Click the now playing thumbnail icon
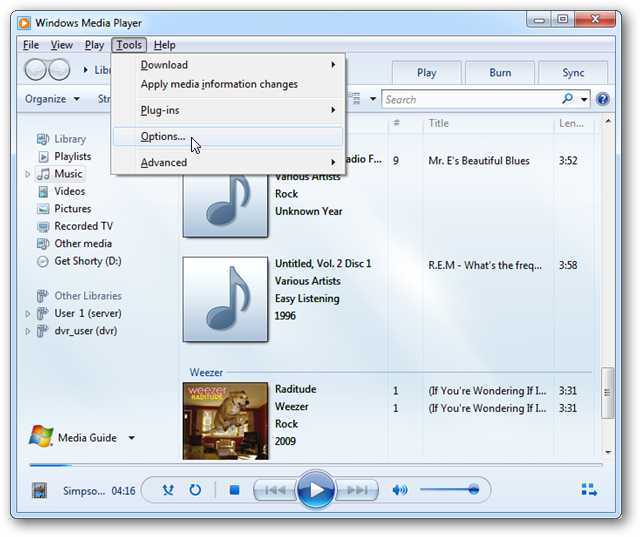 (40, 490)
